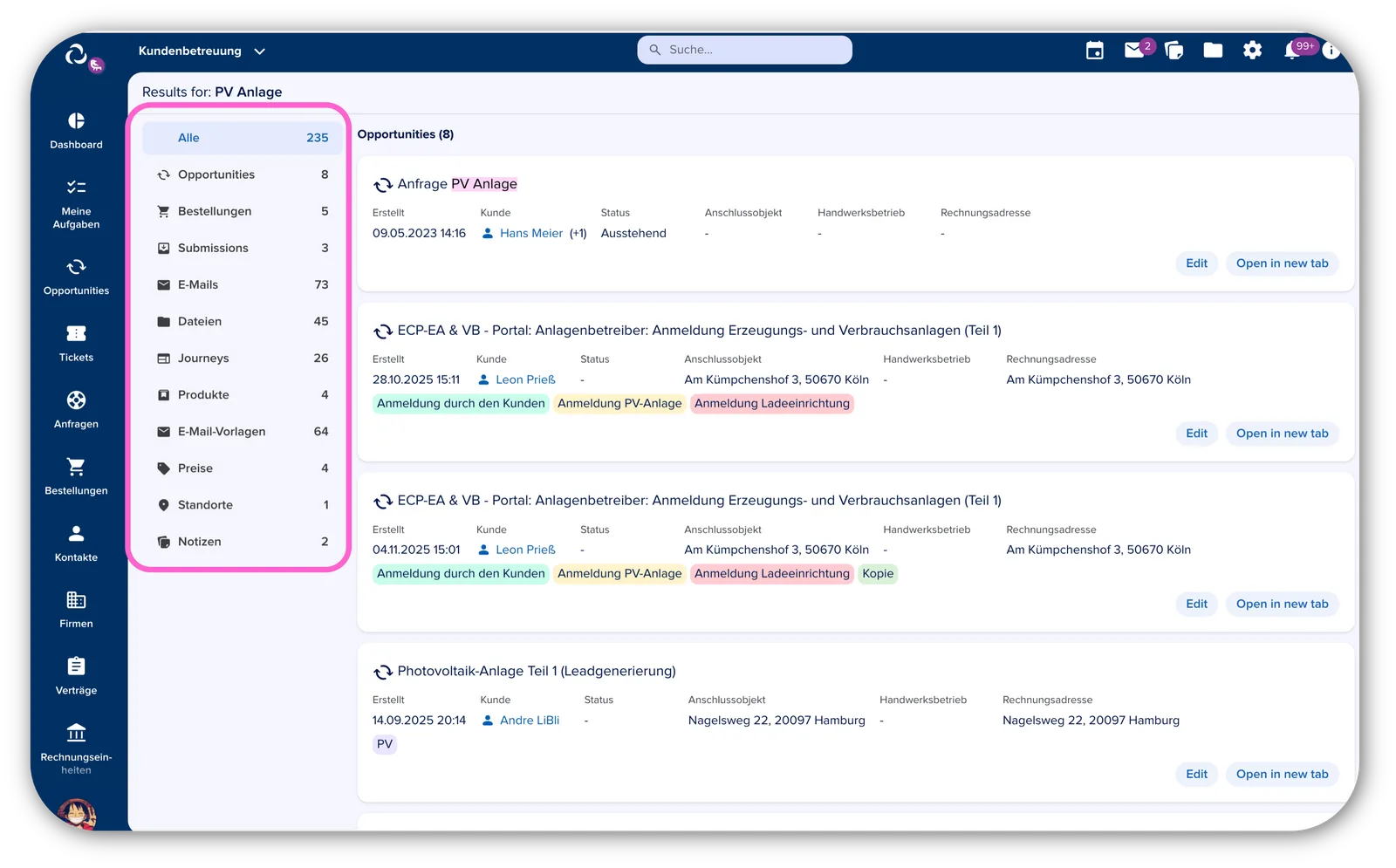Filter results by Bestellungen (5)

243,211
